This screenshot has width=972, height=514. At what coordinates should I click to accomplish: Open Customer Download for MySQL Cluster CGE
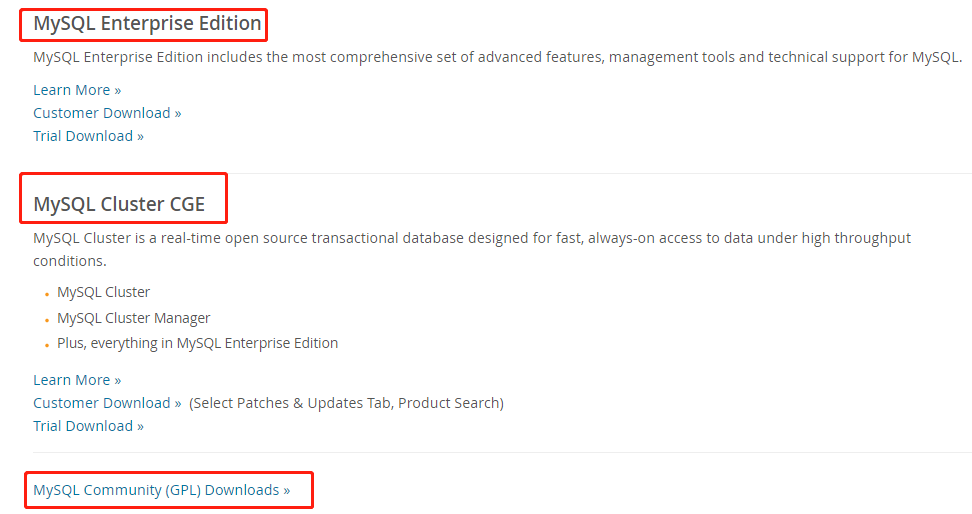click(107, 403)
